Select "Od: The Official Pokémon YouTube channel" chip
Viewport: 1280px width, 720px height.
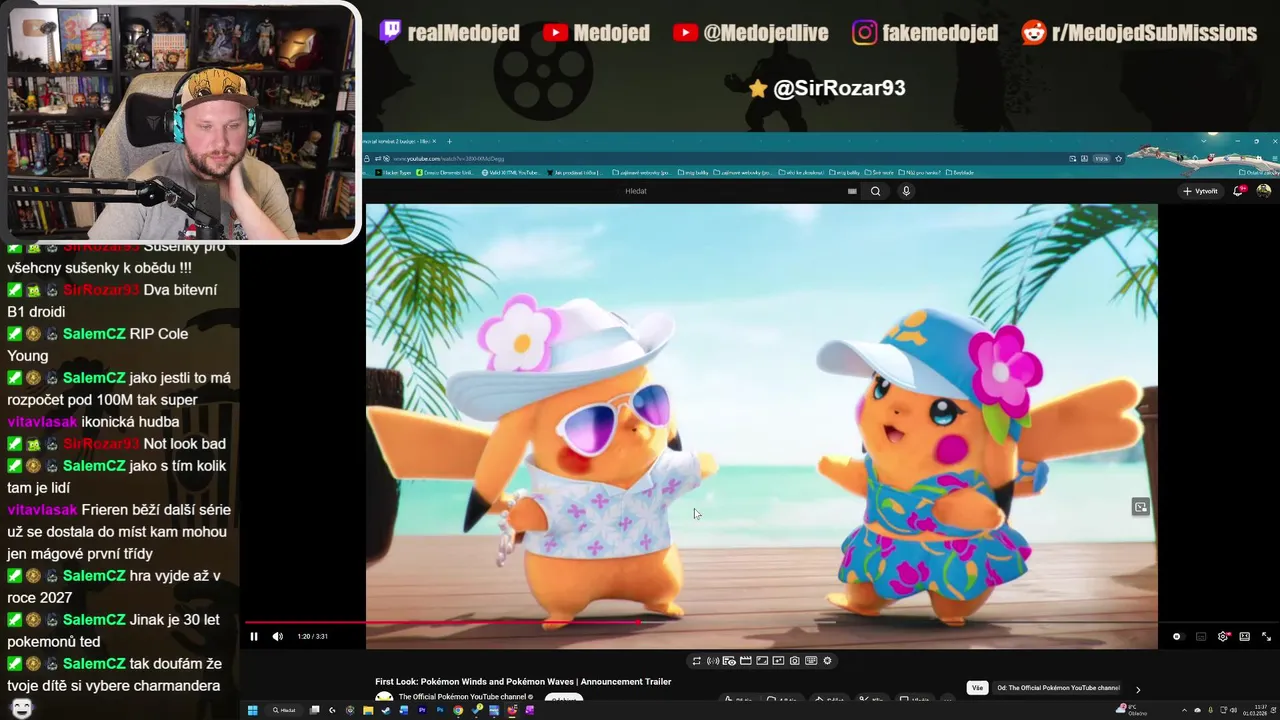point(1058,688)
